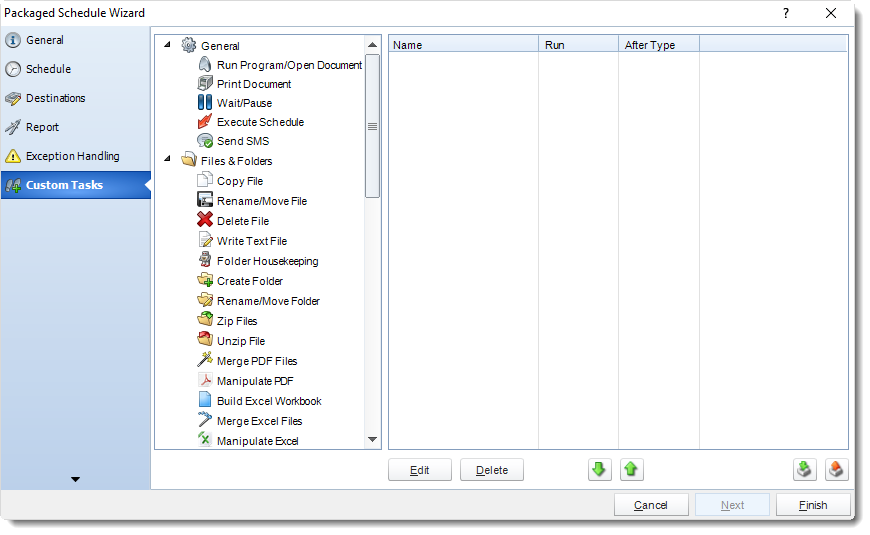Click the Zip Files icon
Screen dimensions: 870x535
tap(205, 320)
